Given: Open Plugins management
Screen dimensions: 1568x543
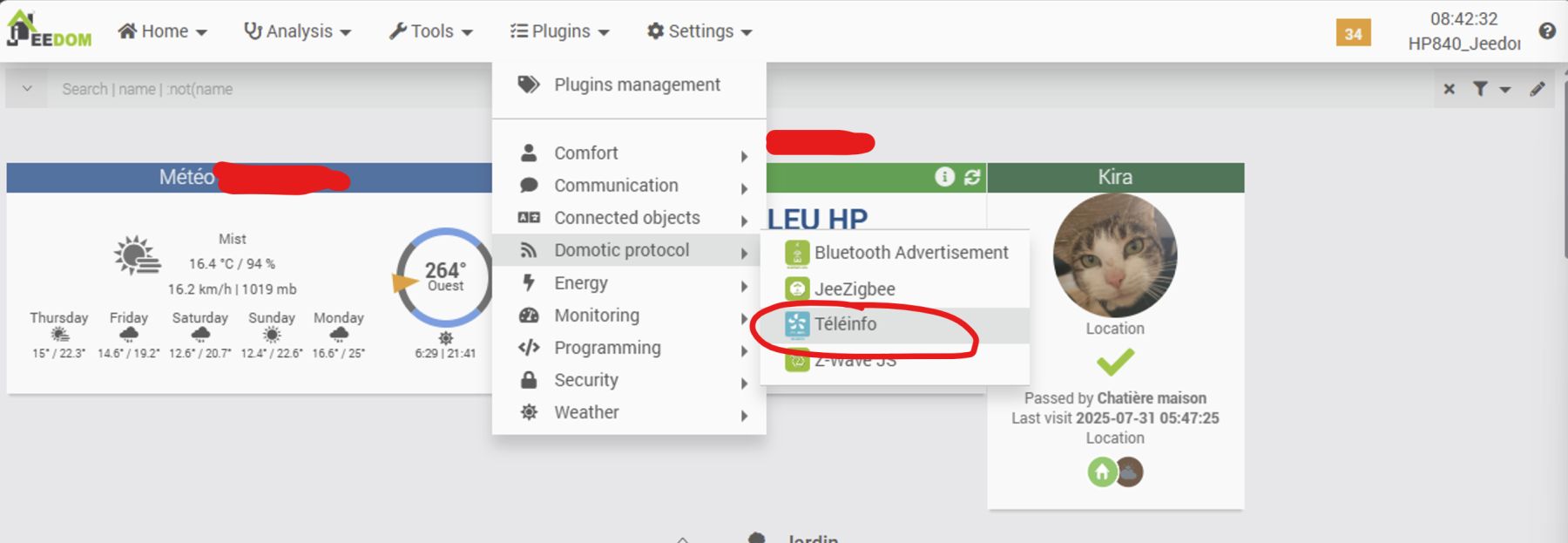Looking at the screenshot, I should point(636,85).
